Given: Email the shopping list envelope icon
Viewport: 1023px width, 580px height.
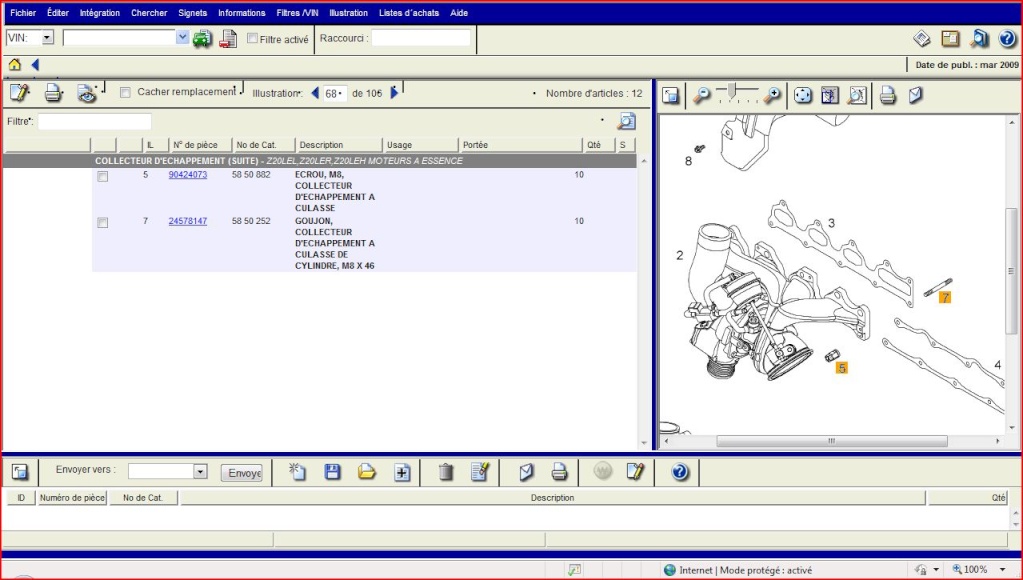Looking at the screenshot, I should click(527, 471).
